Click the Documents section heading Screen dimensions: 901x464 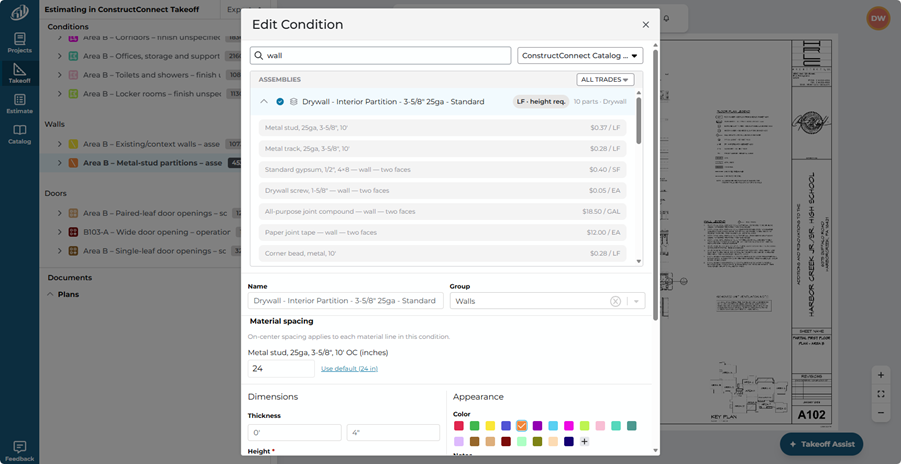pos(70,277)
